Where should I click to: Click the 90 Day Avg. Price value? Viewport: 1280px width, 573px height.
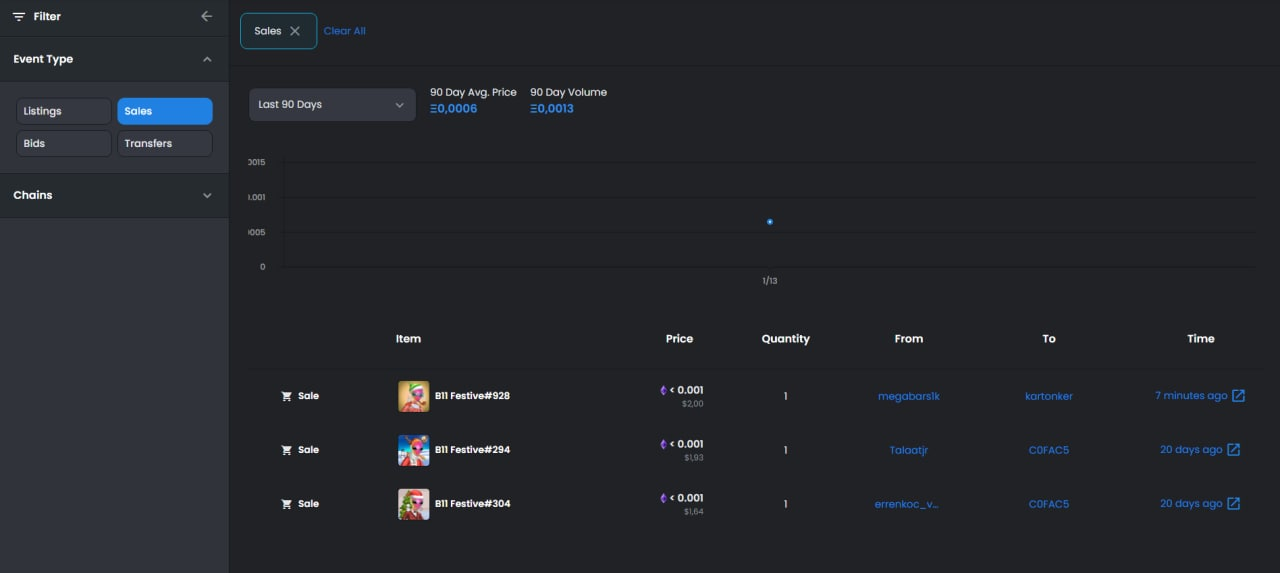point(454,109)
